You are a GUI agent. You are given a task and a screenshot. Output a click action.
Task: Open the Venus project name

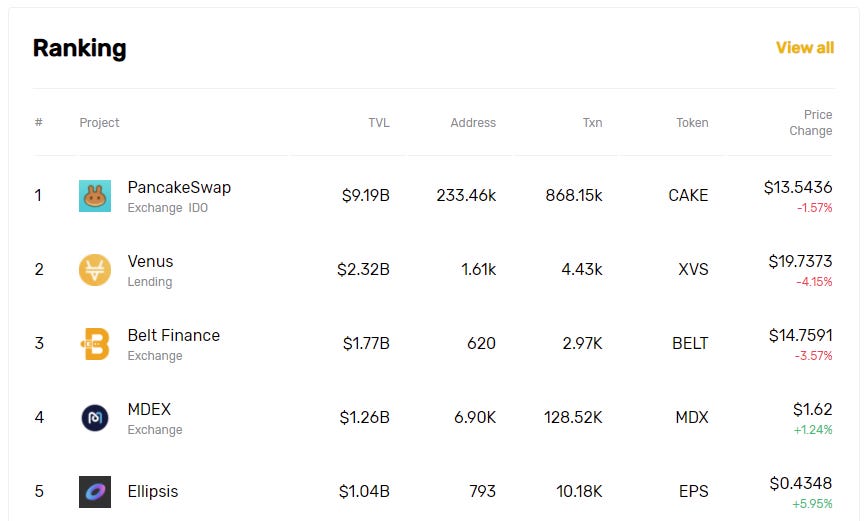point(150,261)
